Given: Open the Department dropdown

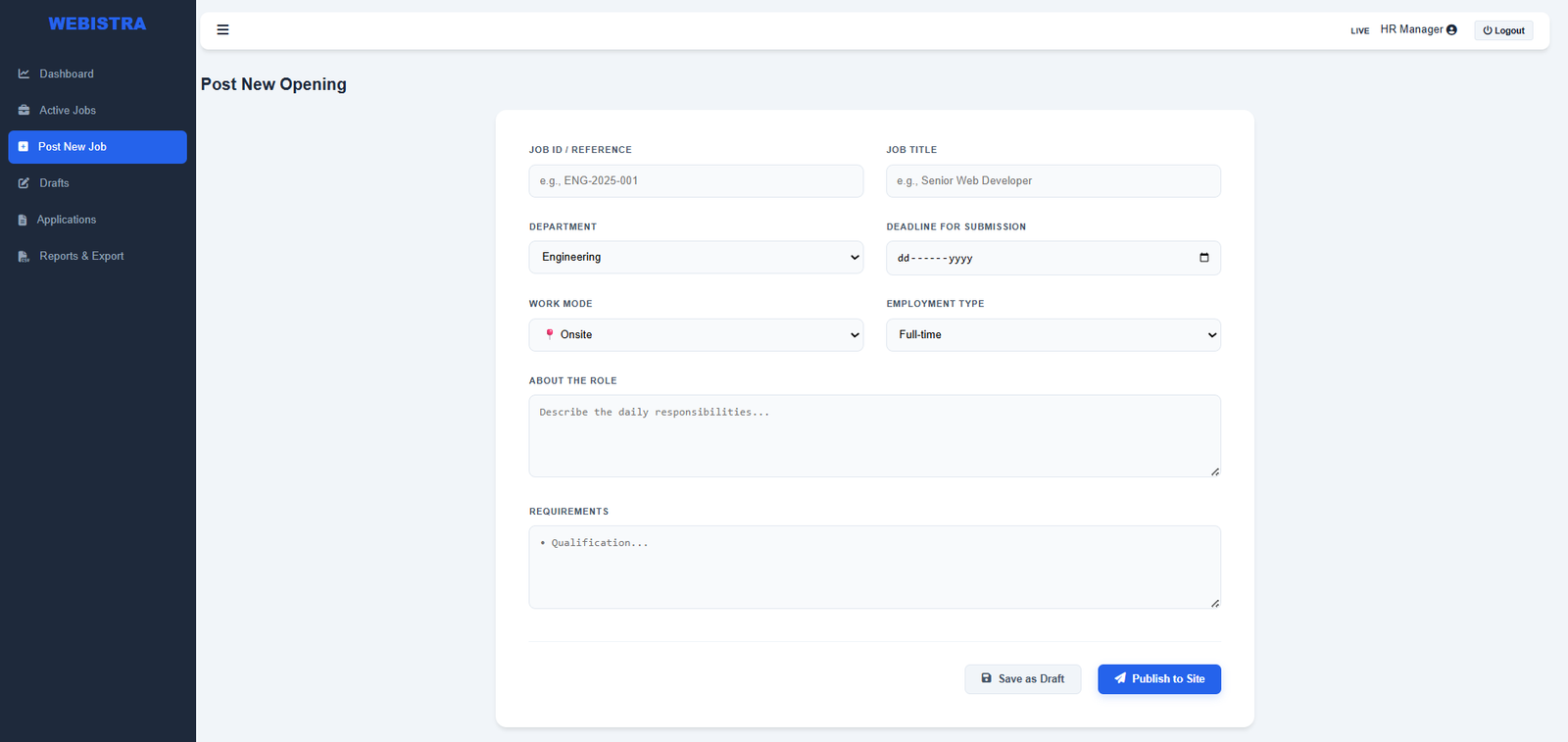Looking at the screenshot, I should [x=696, y=257].
